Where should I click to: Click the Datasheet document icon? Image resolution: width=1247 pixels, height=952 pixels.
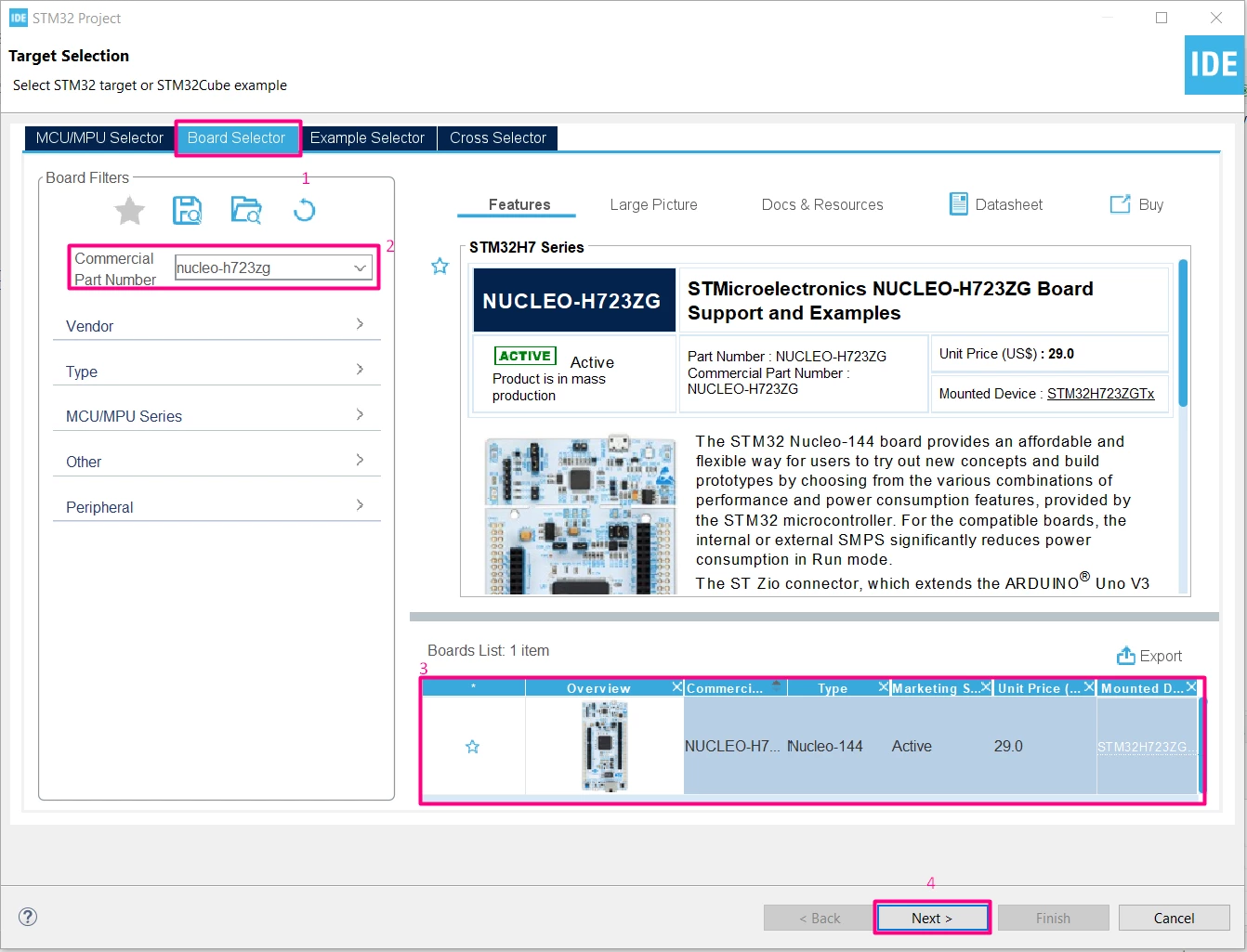(958, 204)
